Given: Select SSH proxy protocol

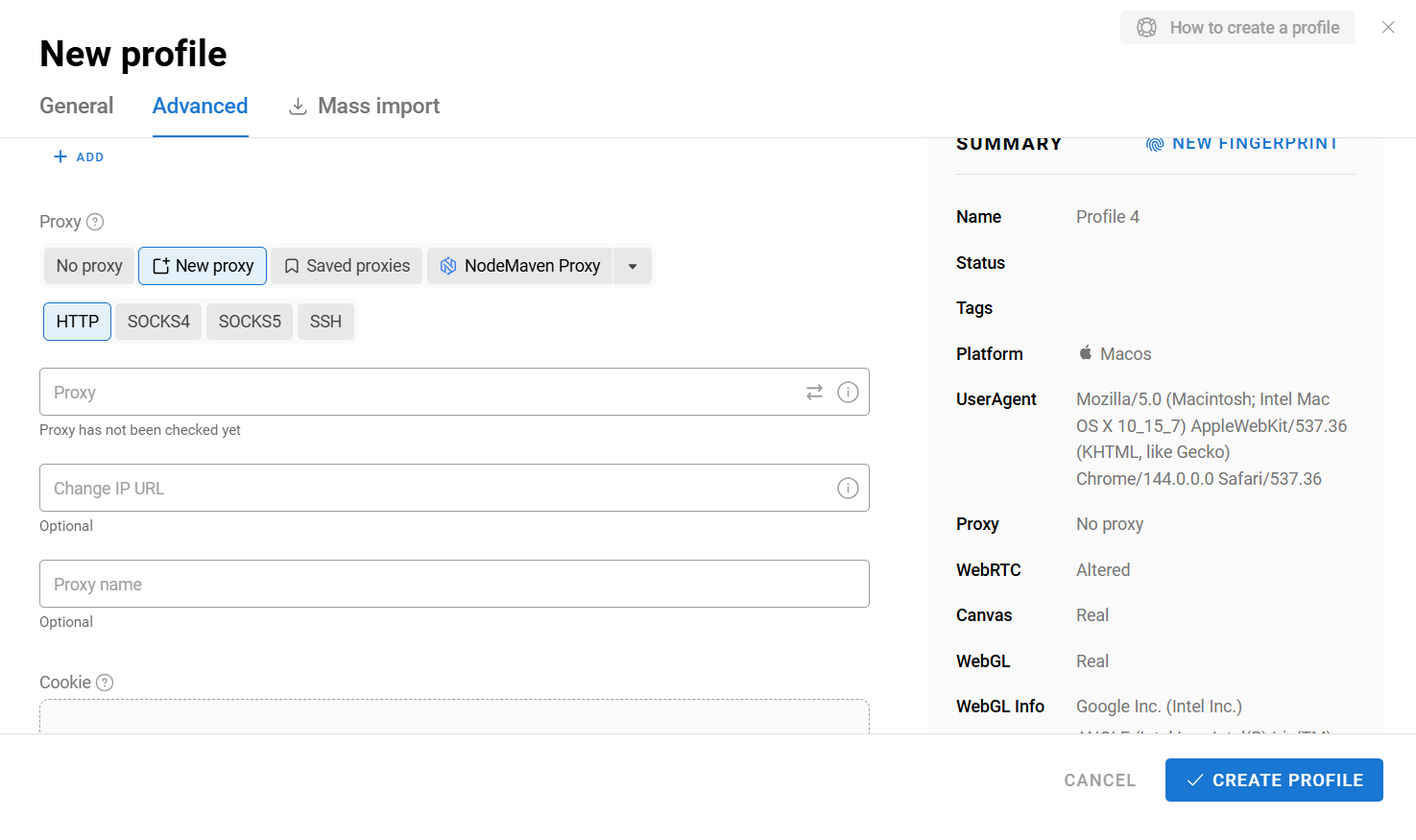Looking at the screenshot, I should pos(325,322).
